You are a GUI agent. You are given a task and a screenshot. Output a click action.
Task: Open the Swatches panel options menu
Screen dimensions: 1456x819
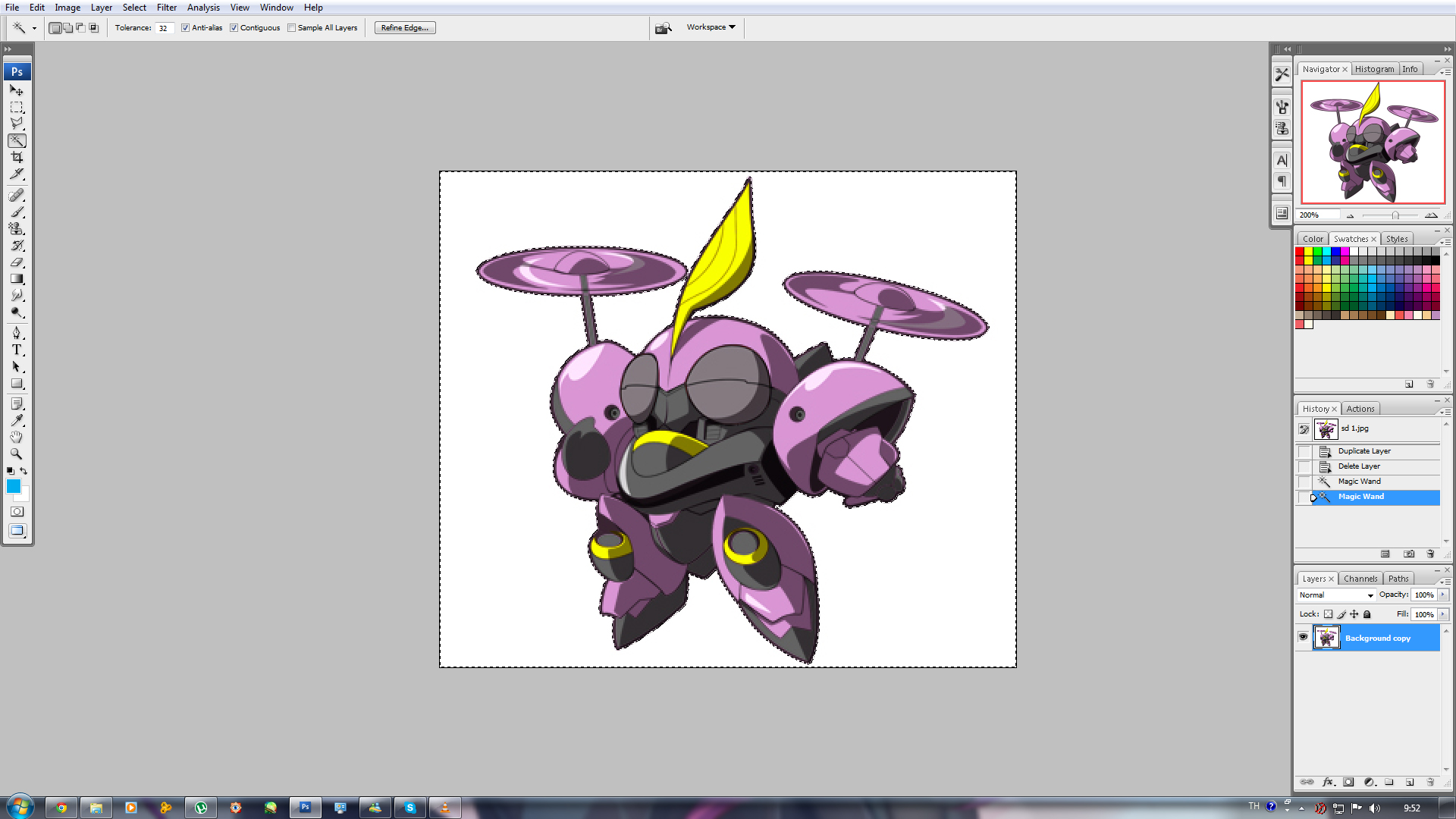1445,241
